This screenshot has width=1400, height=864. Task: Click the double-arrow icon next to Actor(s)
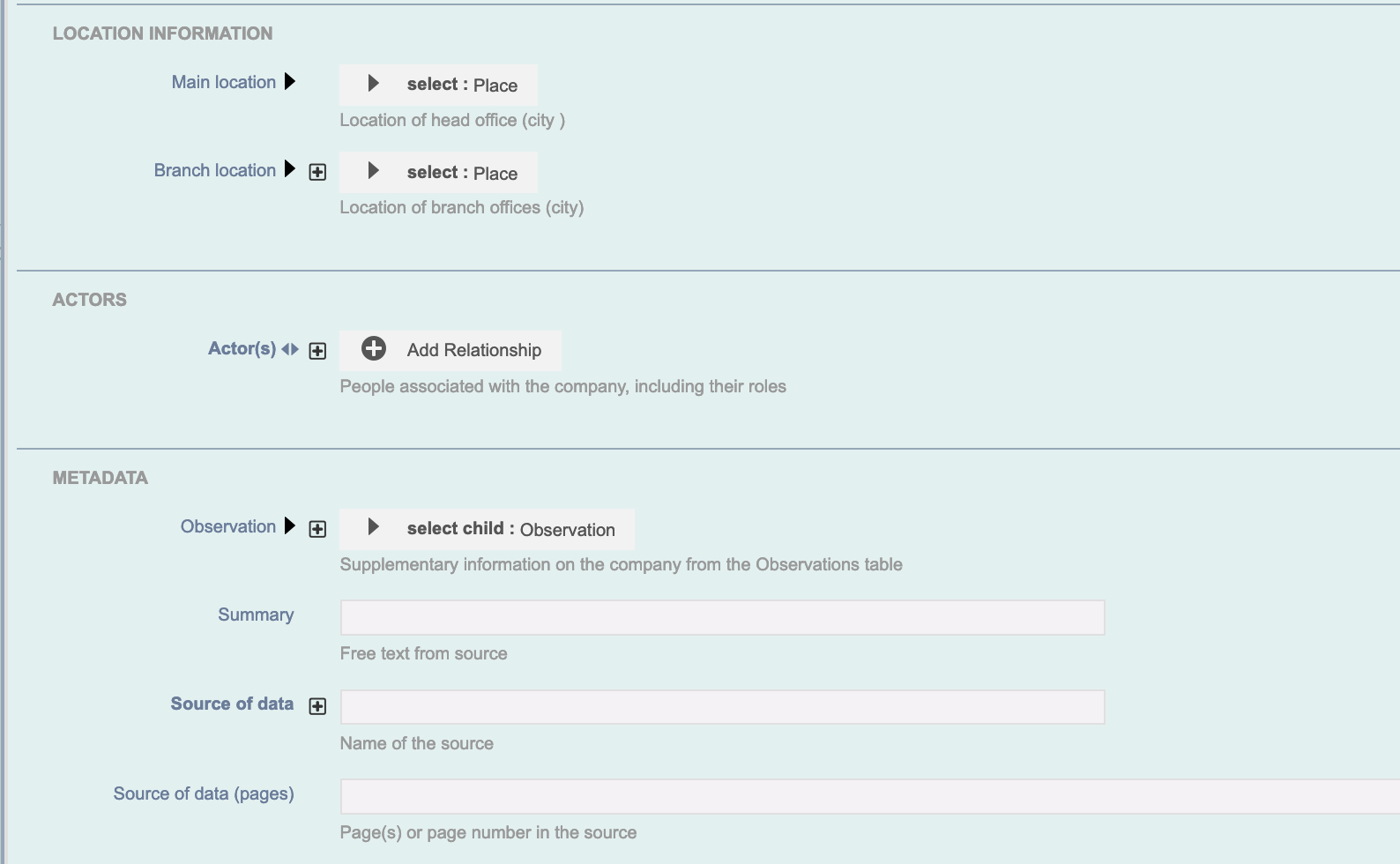pyautogui.click(x=290, y=349)
